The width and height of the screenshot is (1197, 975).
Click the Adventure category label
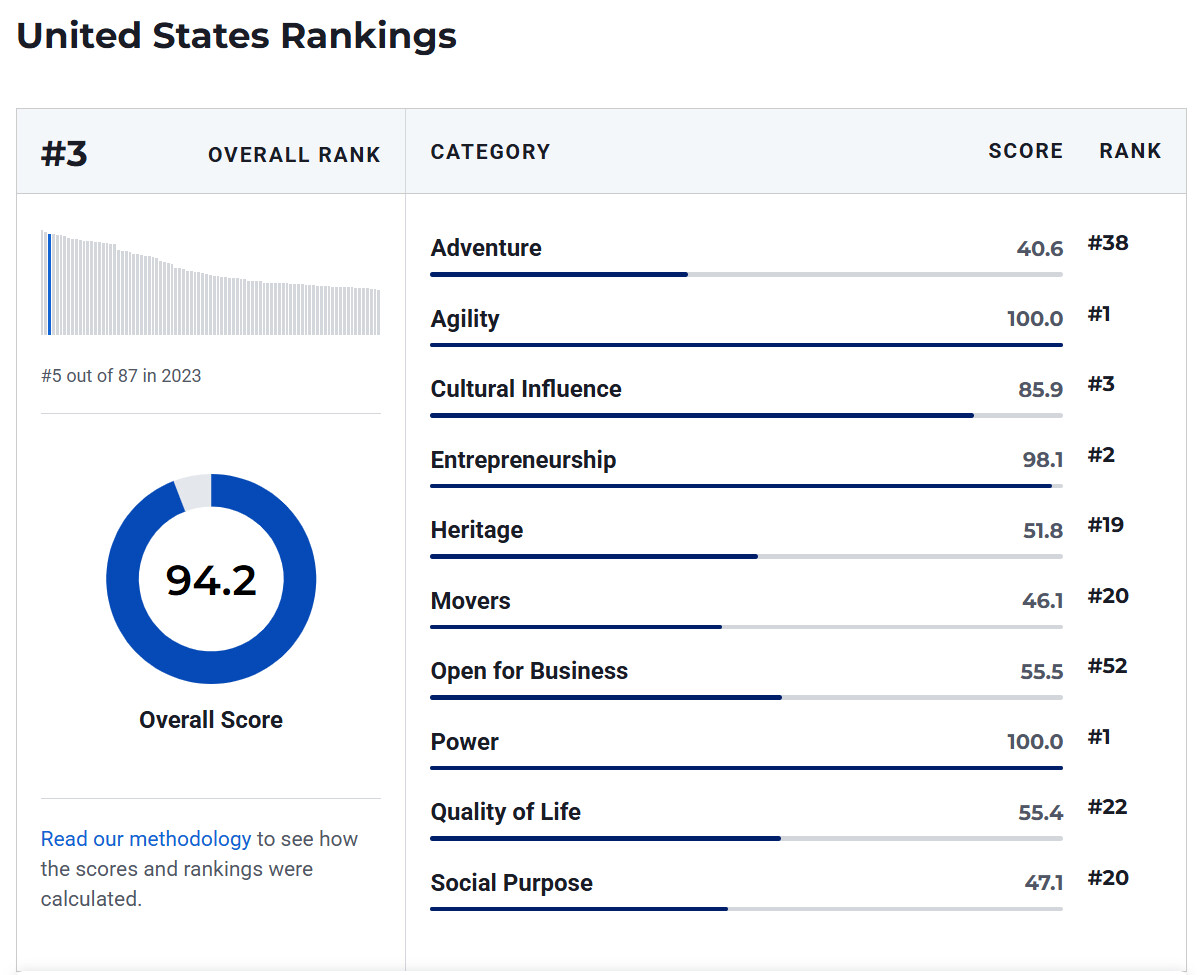point(486,248)
